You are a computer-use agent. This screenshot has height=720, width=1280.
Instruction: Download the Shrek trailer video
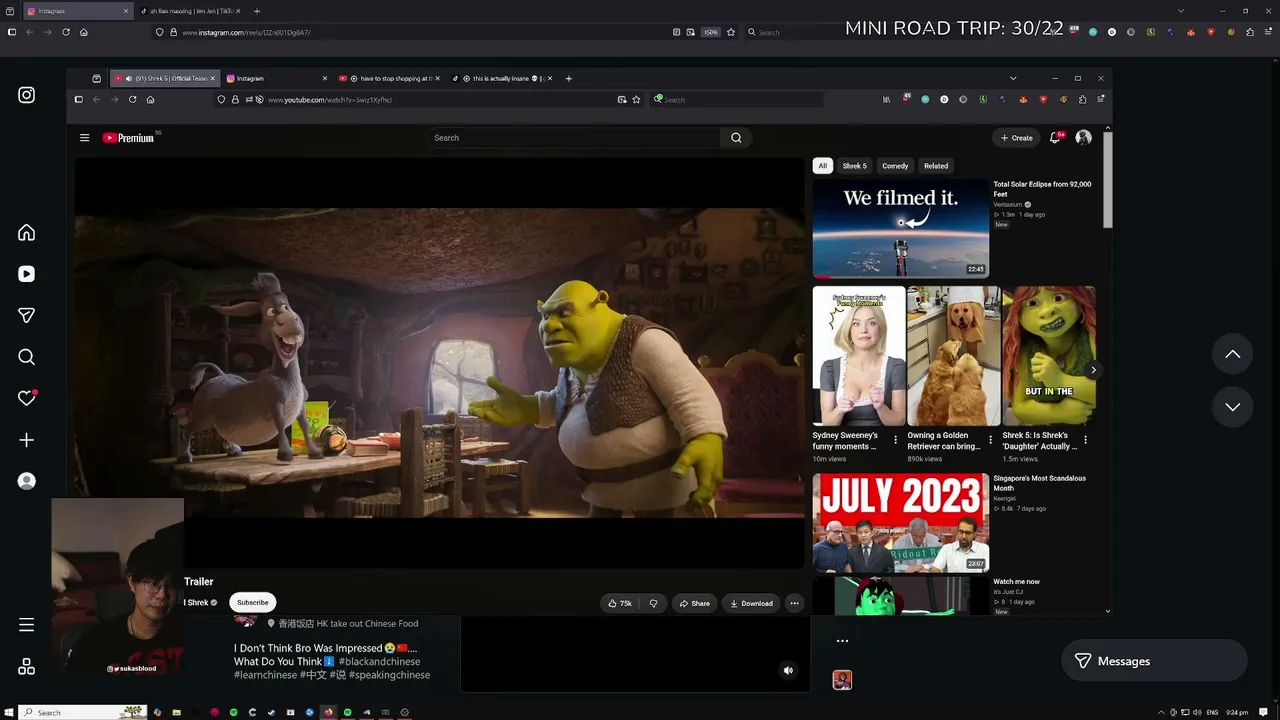click(751, 603)
